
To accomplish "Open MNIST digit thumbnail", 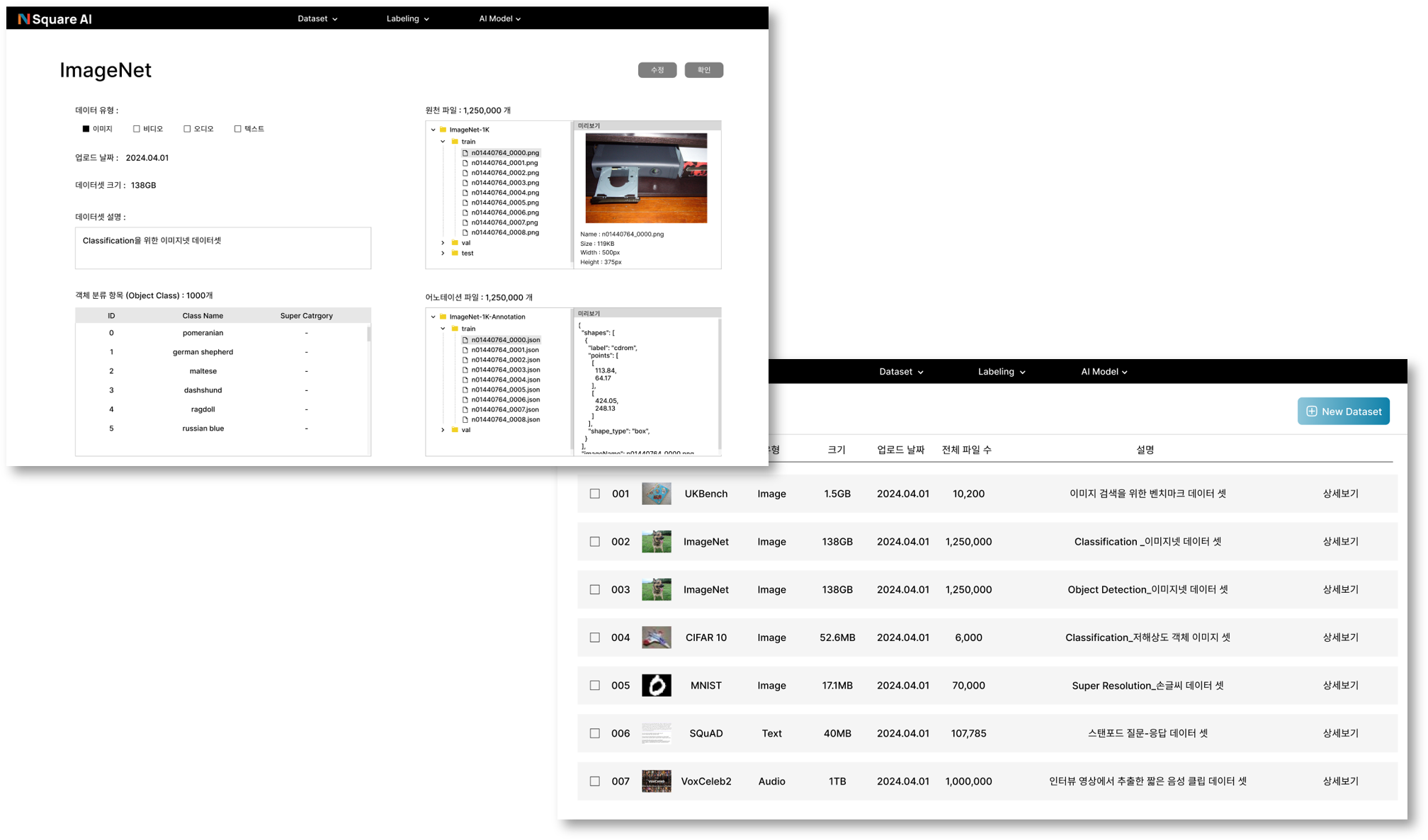I will 657,686.
